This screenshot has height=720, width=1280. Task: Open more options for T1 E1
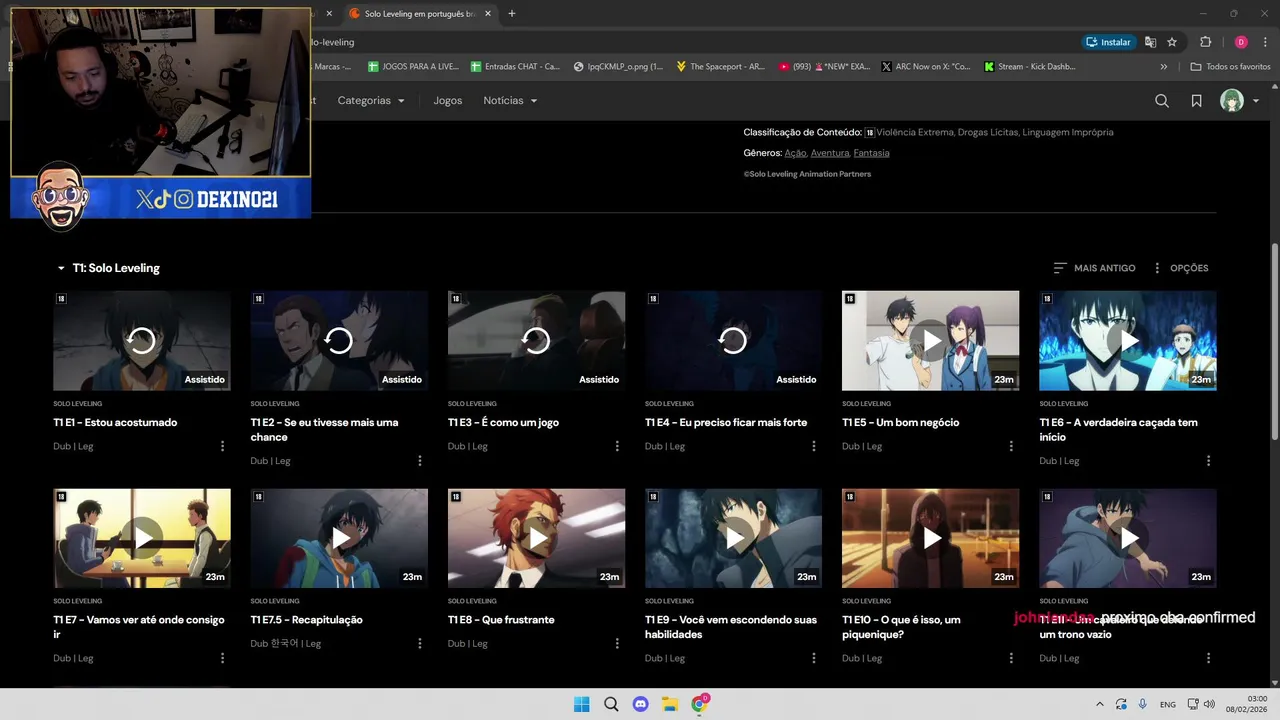coord(222,446)
